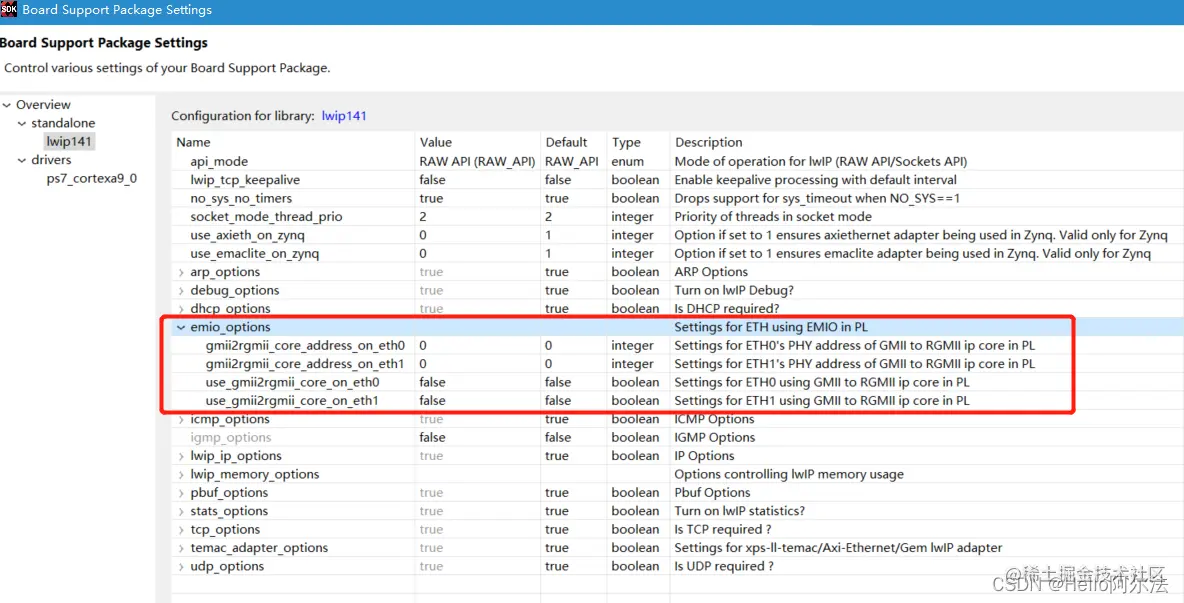Click the SDK icon in the title bar
This screenshot has width=1184, height=603.
[11, 10]
